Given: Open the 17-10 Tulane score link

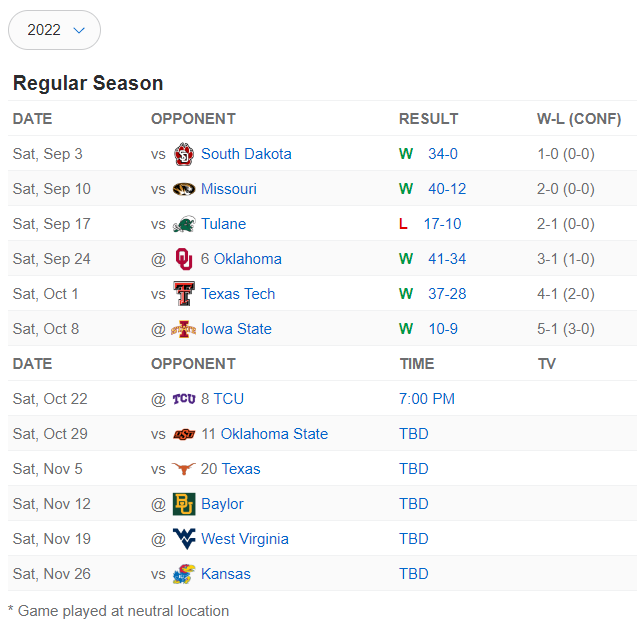Looking at the screenshot, I should (x=442, y=224).
